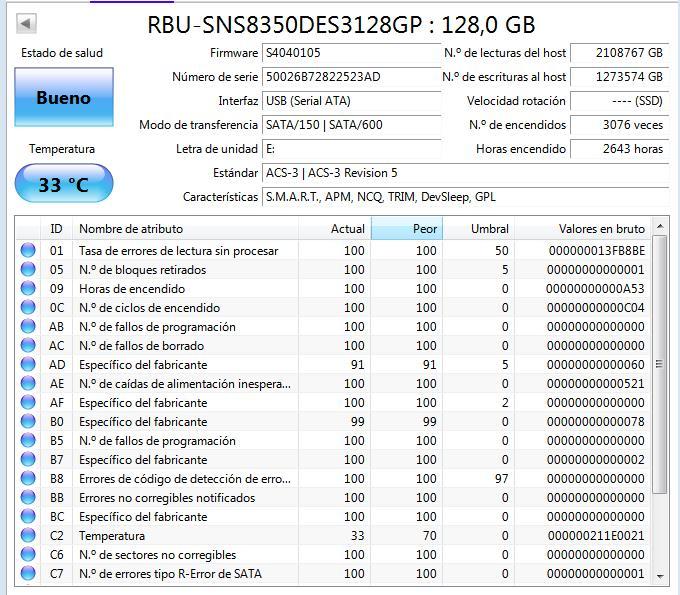This screenshot has width=680, height=595.
Task: Click status circle icon of attribute 01
Action: (x=28, y=251)
